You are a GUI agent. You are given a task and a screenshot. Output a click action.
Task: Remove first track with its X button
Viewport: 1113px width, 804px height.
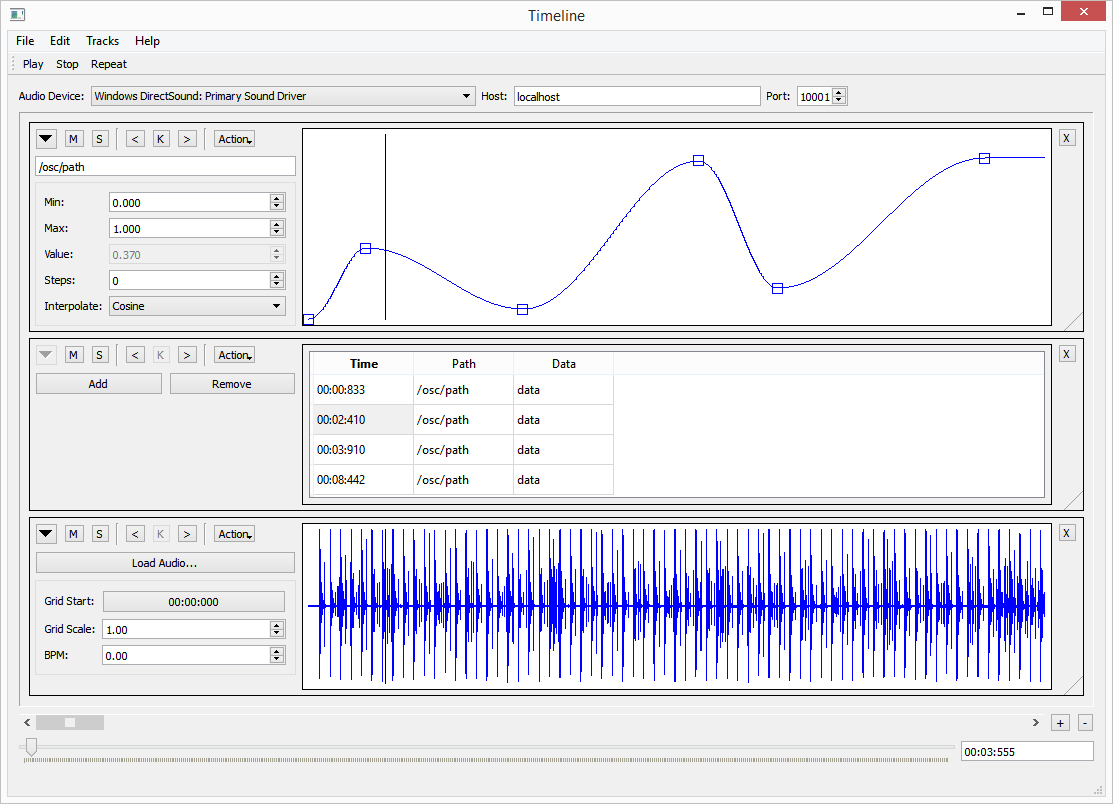tap(1067, 138)
